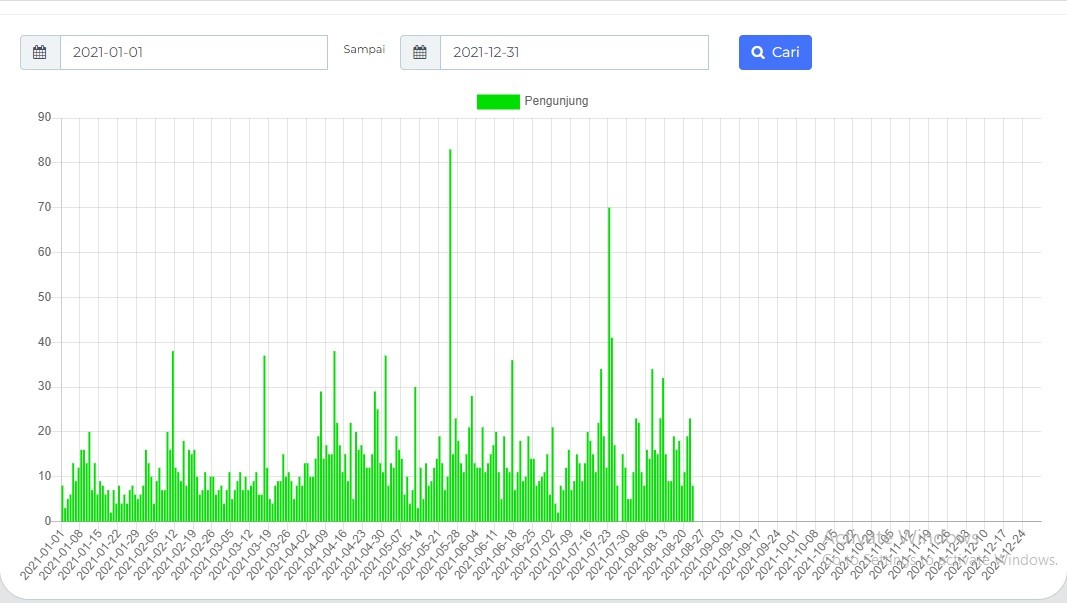This screenshot has width=1067, height=603.
Task: Click the magnifier icon on Cari button
Action: [758, 53]
